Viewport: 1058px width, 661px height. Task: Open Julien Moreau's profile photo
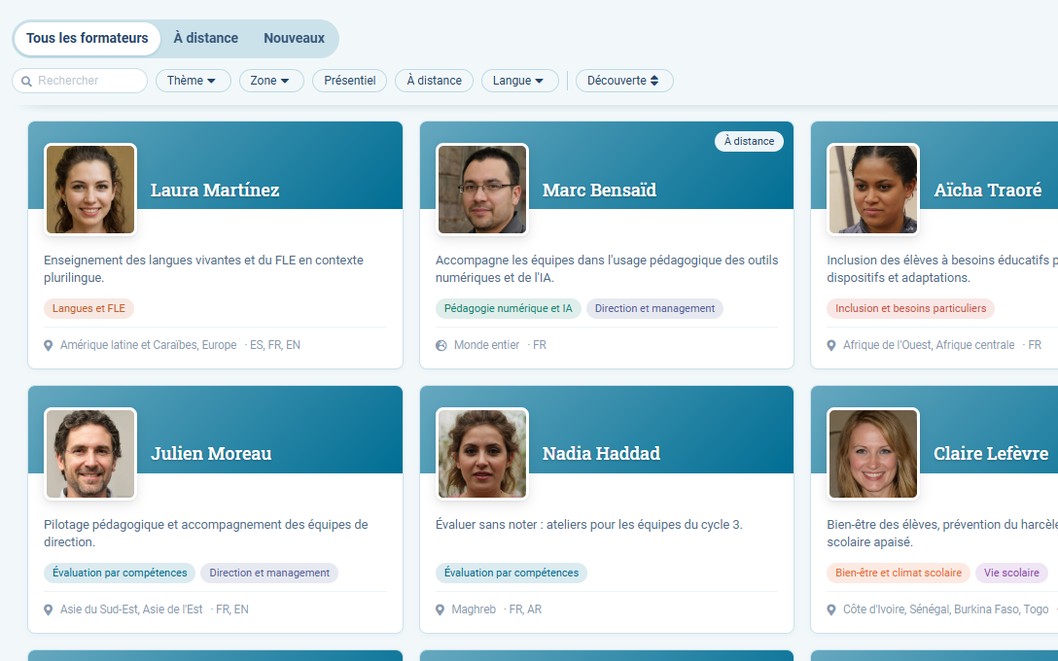(x=90, y=454)
